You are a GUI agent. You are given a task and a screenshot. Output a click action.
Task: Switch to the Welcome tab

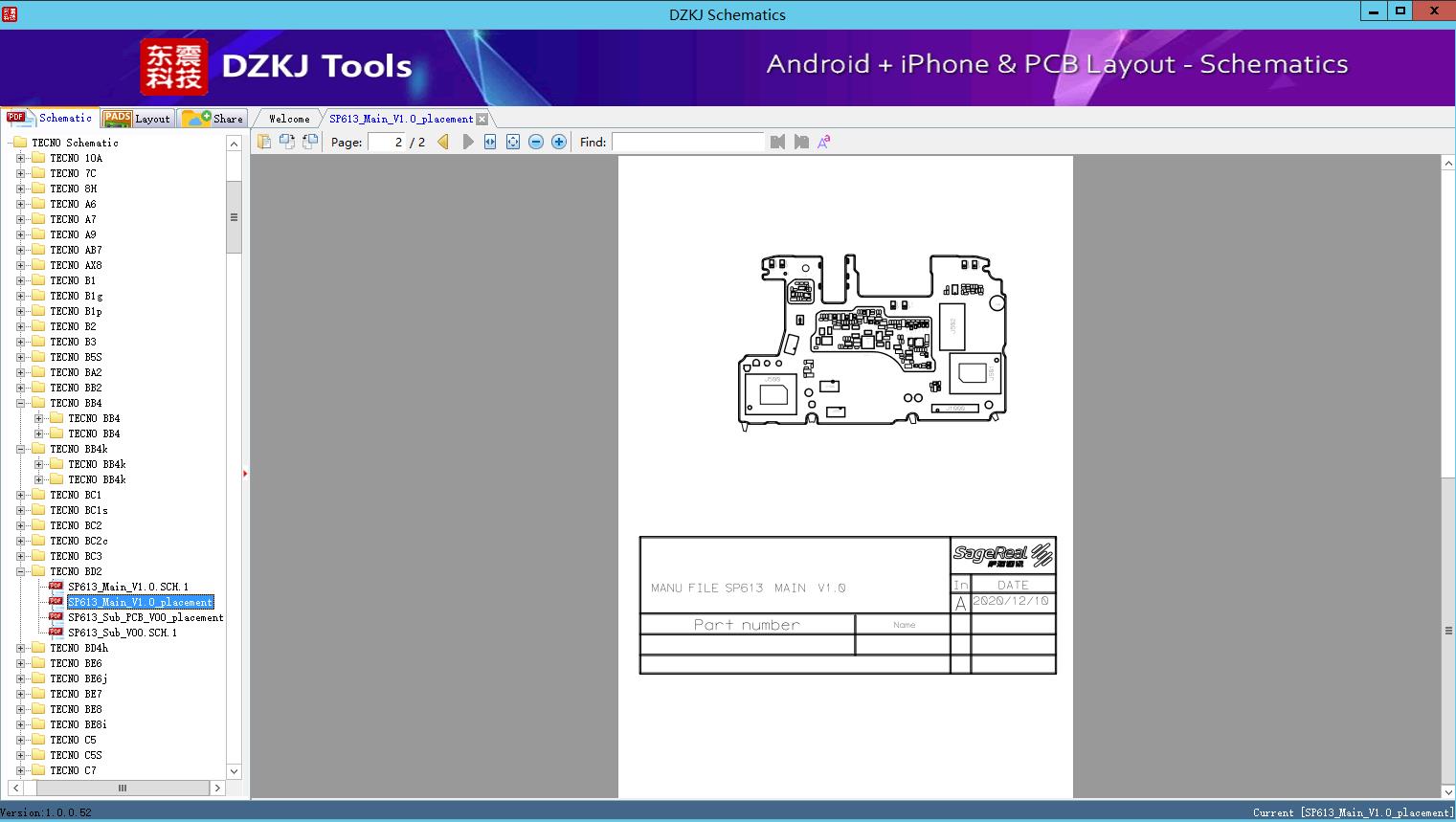(x=289, y=119)
